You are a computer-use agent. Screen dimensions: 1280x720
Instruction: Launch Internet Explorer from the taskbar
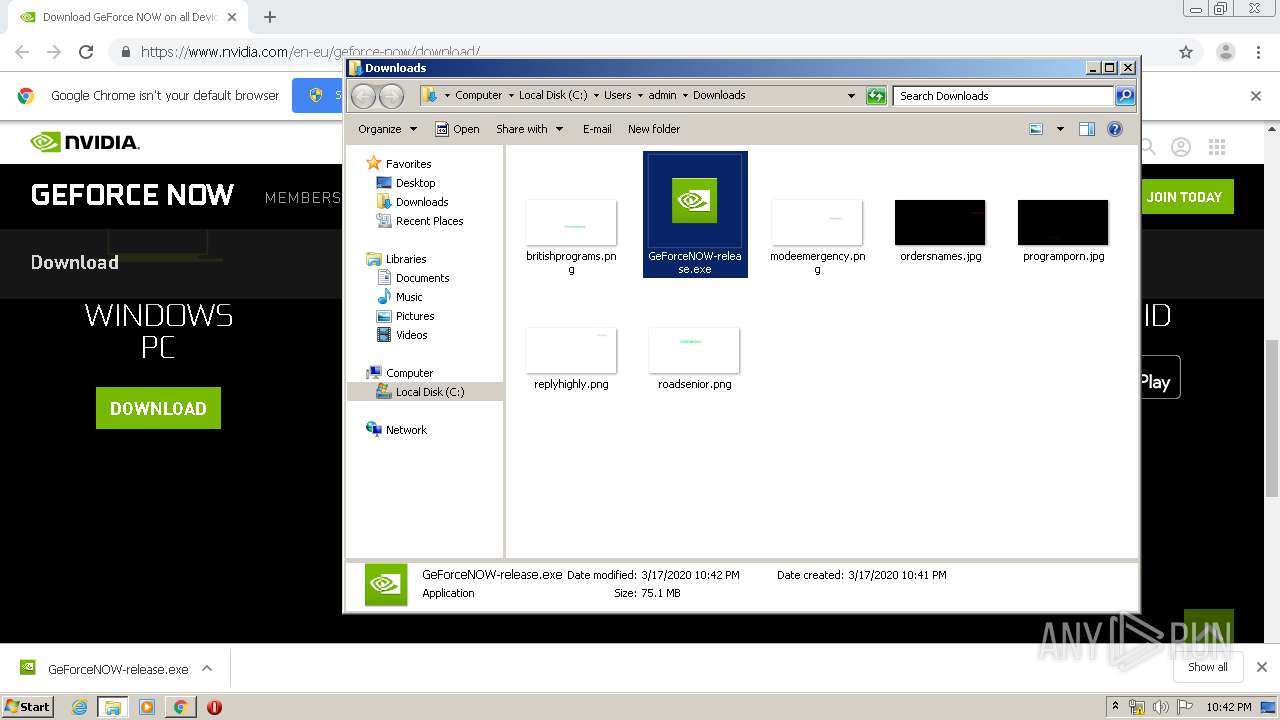click(x=79, y=707)
